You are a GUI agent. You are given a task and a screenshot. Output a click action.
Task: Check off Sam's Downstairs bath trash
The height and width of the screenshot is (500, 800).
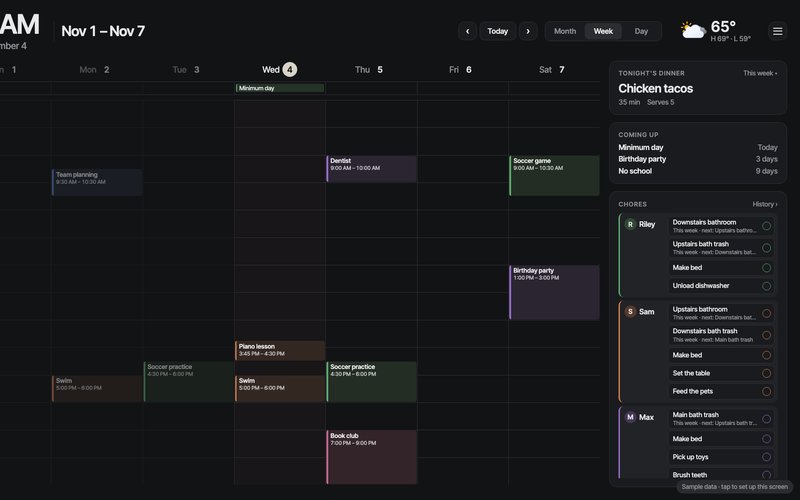(x=766, y=335)
